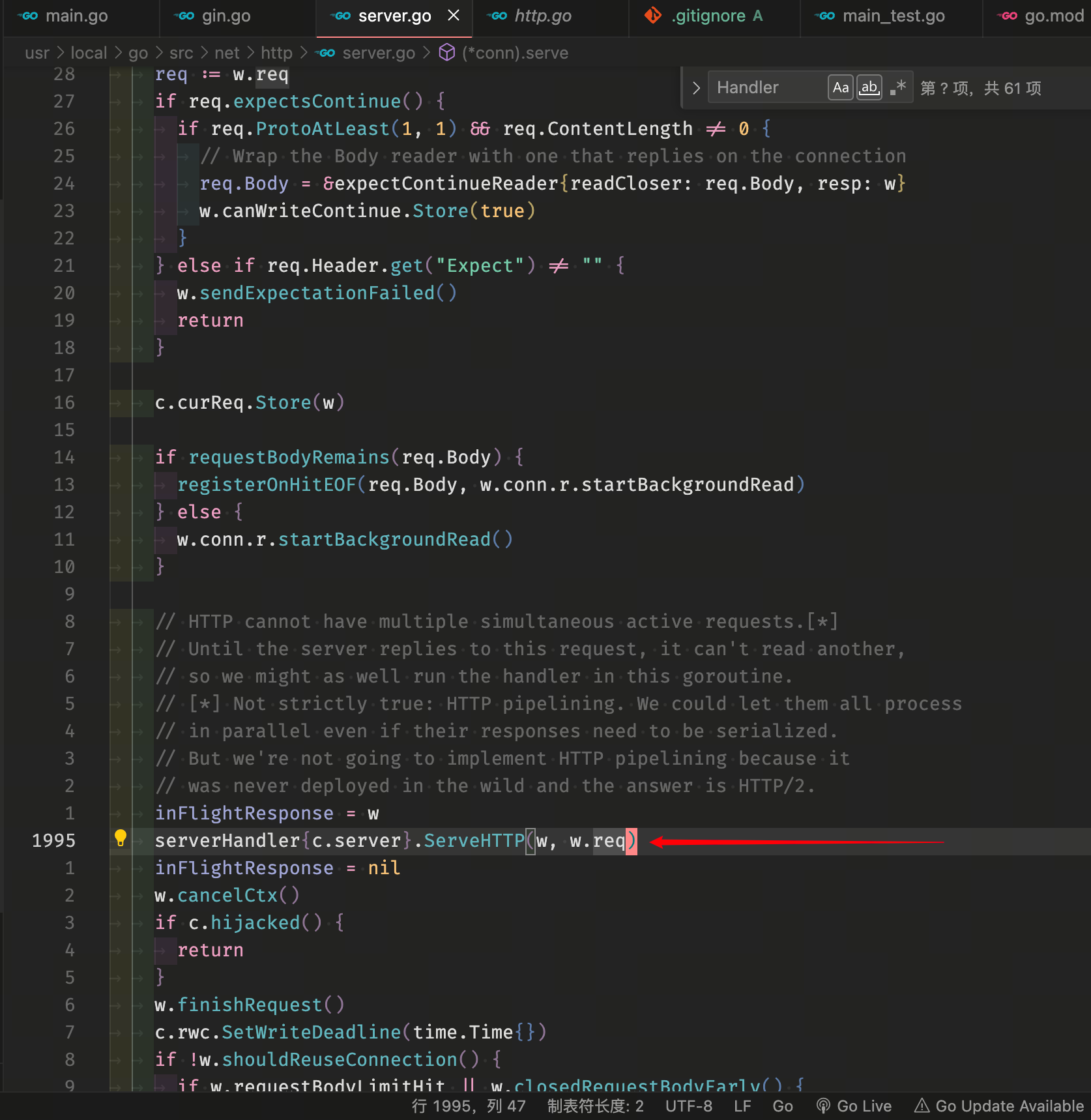Click line number 1995 in the gutter
1091x1120 pixels.
tap(54, 841)
